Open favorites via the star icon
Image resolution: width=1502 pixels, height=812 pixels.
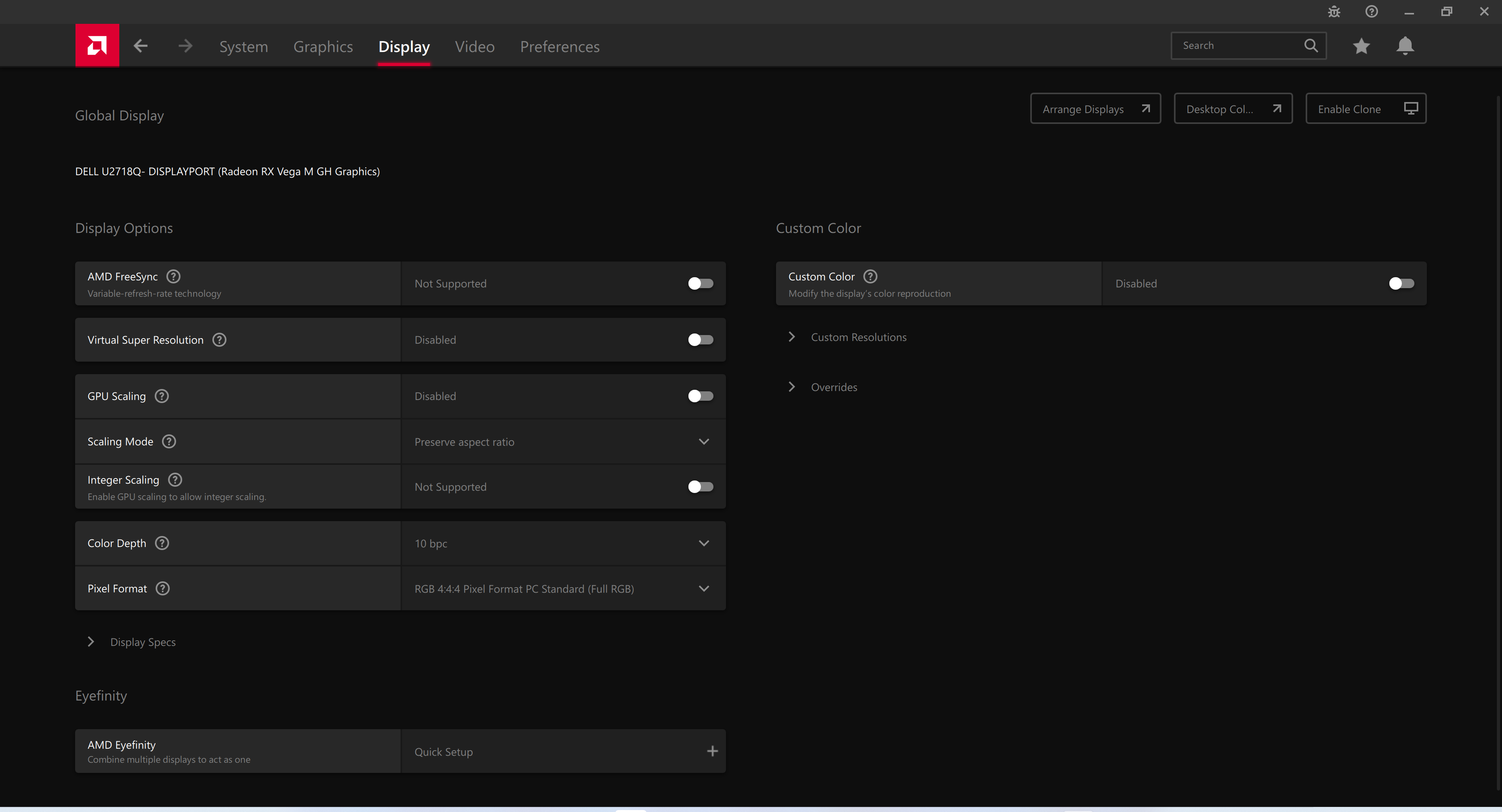pos(1362,45)
